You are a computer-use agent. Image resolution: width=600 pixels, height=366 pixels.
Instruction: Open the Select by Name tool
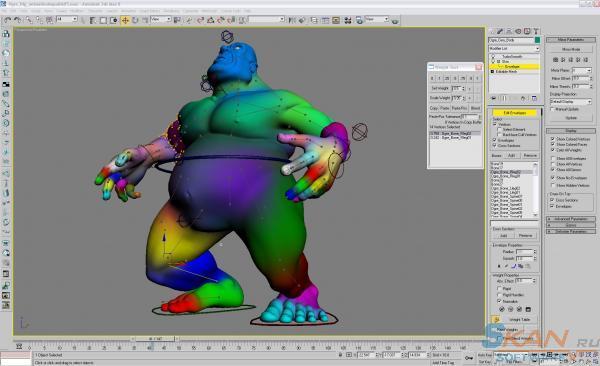click(x=93, y=20)
